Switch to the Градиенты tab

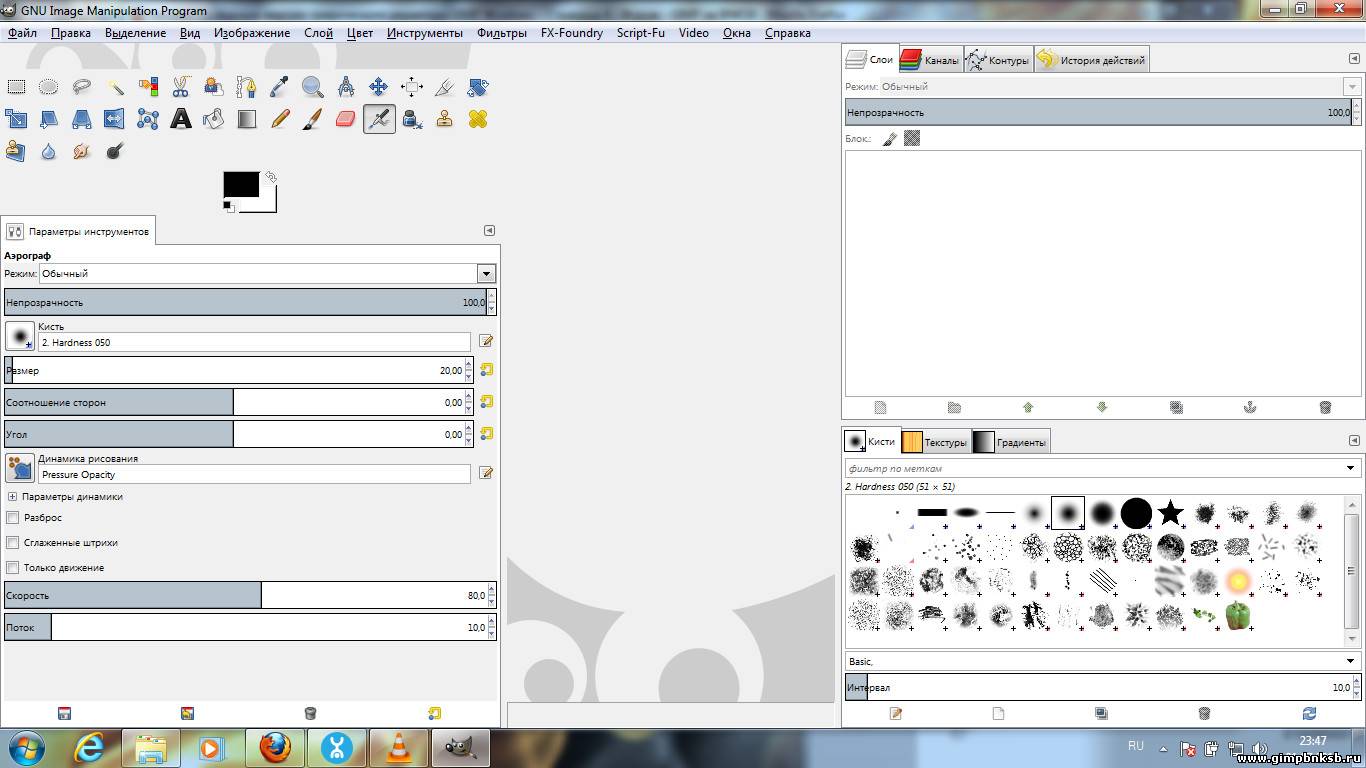(1010, 442)
